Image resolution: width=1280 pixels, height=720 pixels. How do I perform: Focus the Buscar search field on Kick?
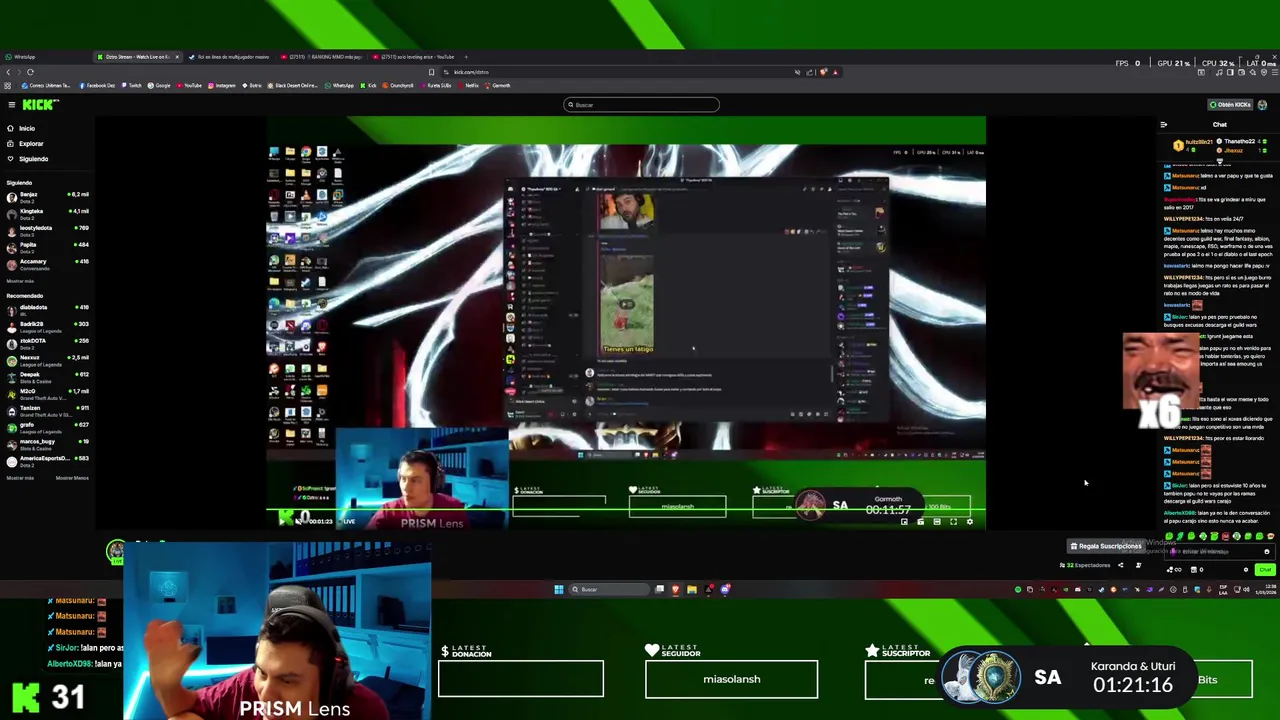click(x=641, y=105)
